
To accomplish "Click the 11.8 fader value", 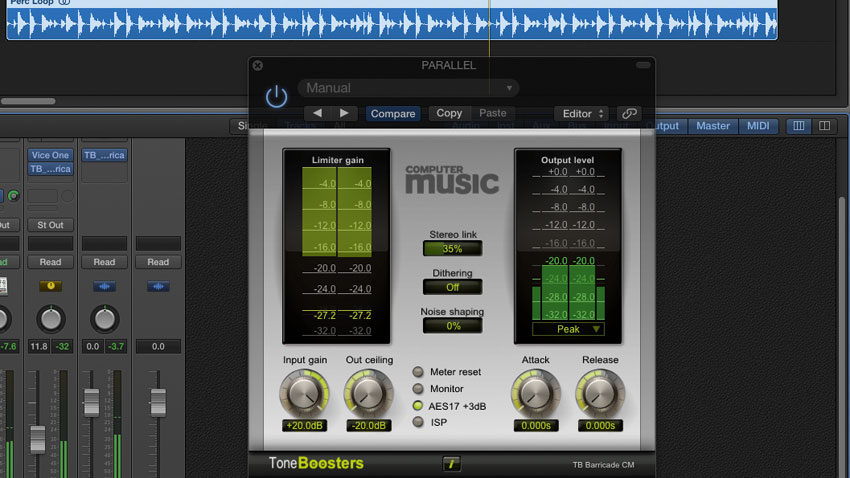I will coord(38,346).
